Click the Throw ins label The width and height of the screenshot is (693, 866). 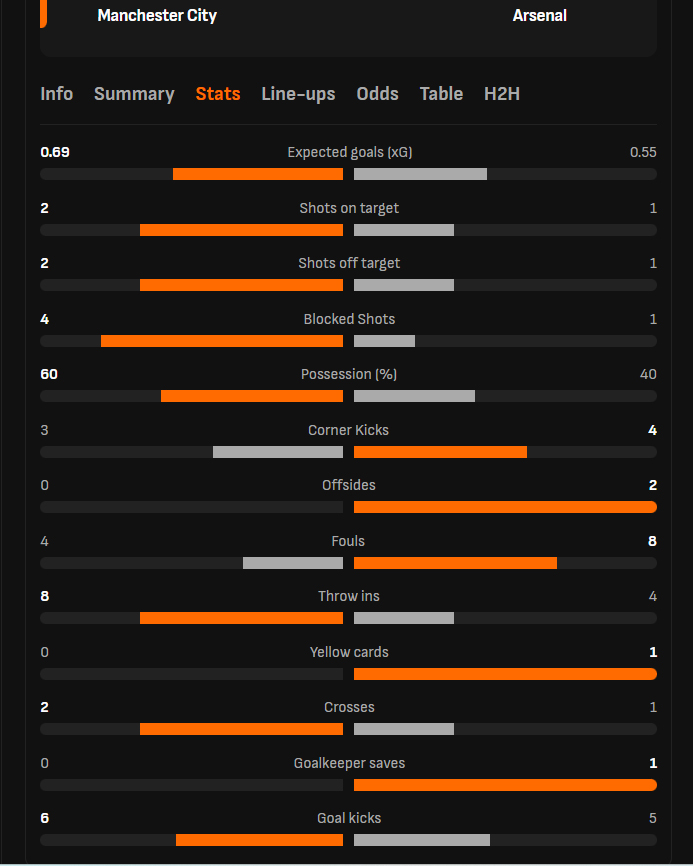pyautogui.click(x=349, y=596)
